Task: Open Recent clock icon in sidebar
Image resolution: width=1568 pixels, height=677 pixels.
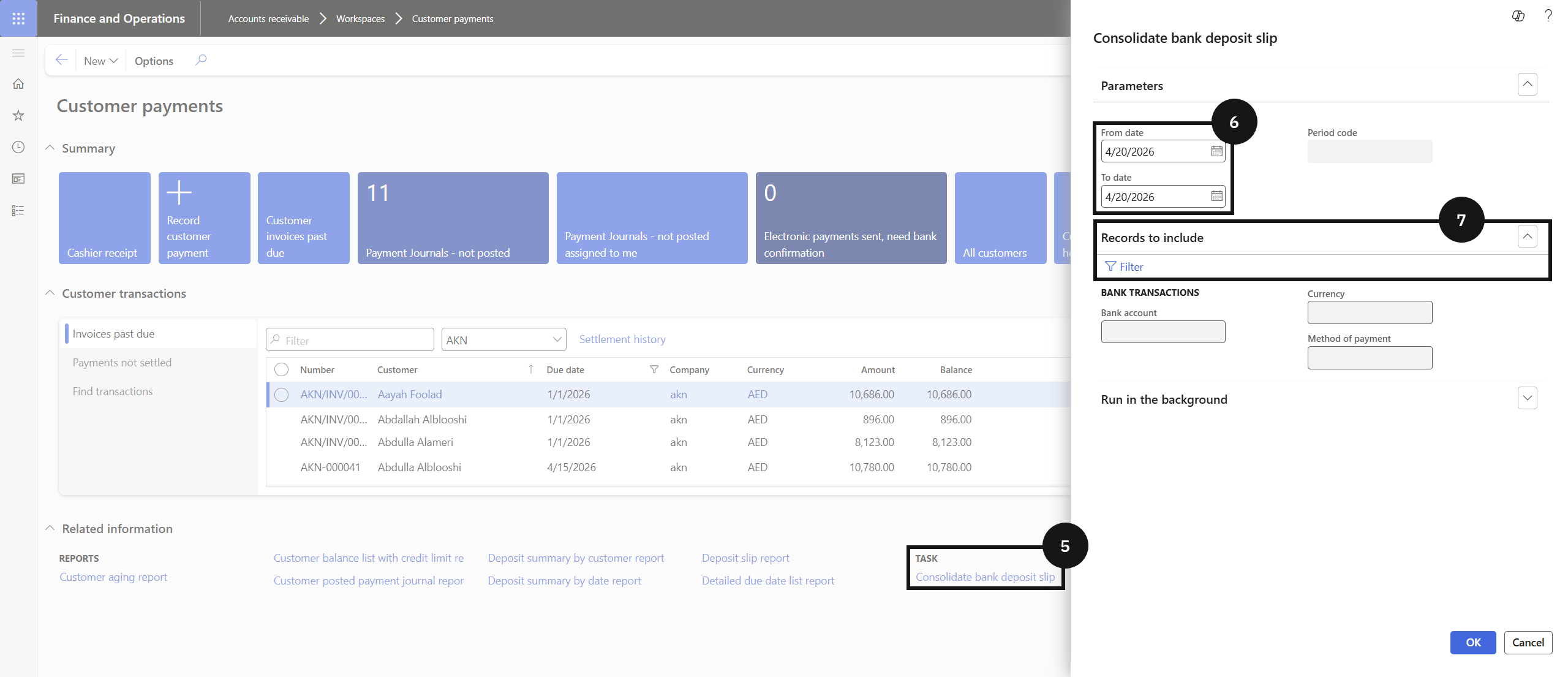Action: (18, 147)
